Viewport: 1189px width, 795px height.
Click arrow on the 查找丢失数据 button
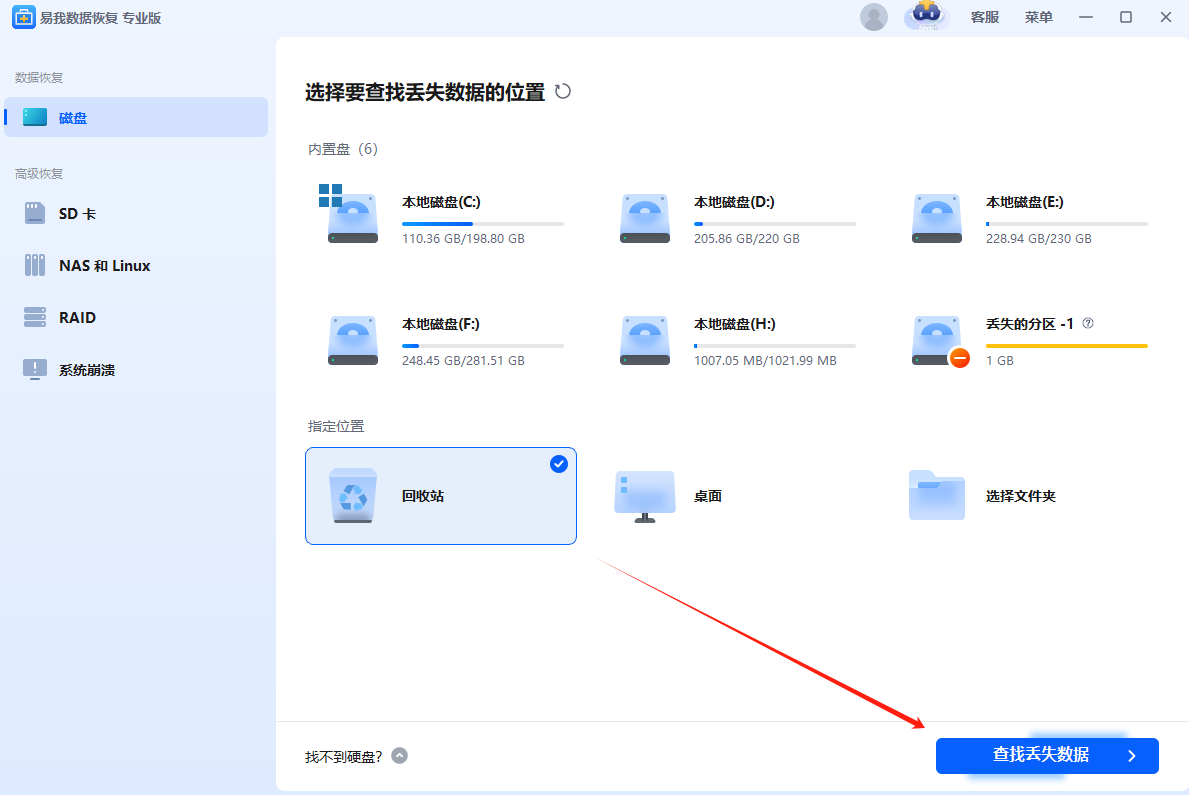[1132, 756]
